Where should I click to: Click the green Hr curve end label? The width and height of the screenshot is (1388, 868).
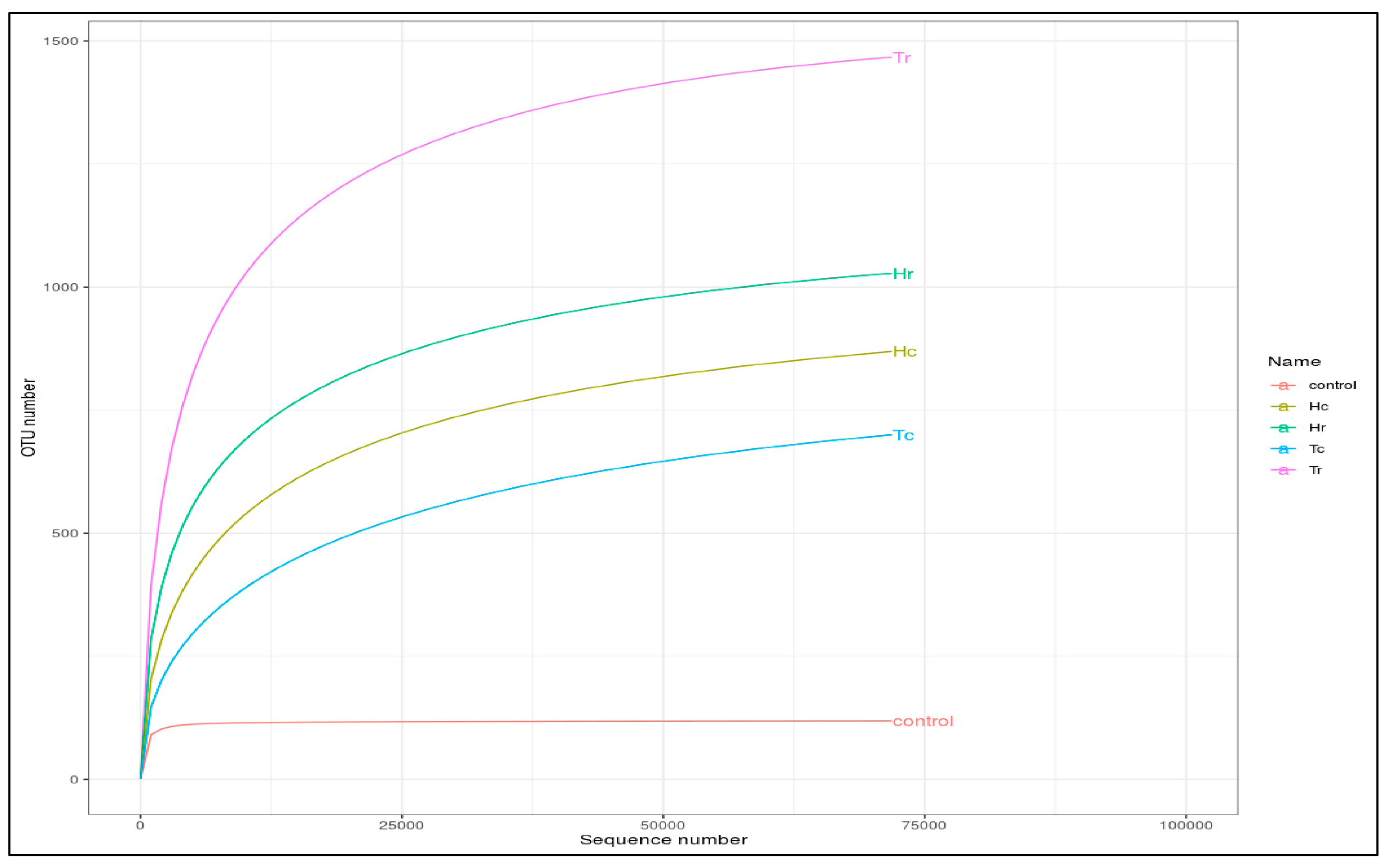pos(903,274)
